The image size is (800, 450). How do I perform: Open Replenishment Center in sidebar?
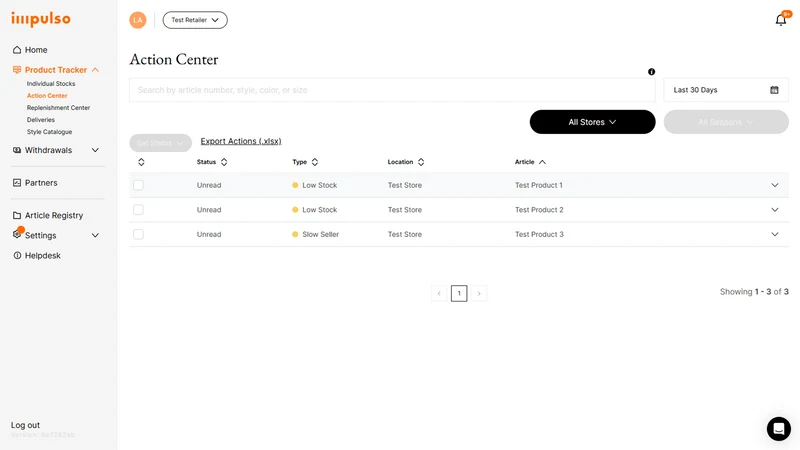point(58,108)
